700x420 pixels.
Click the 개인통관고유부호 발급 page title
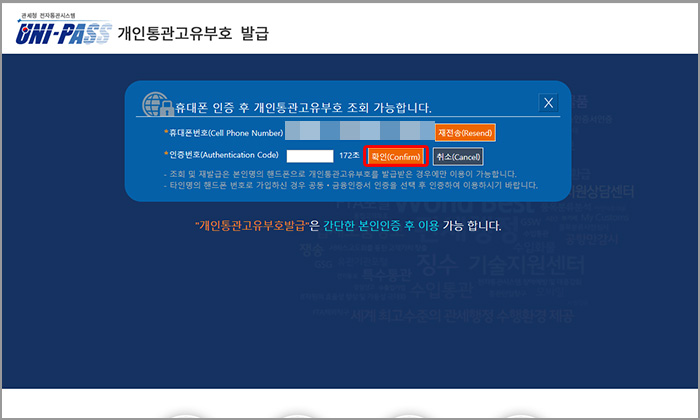tap(193, 33)
